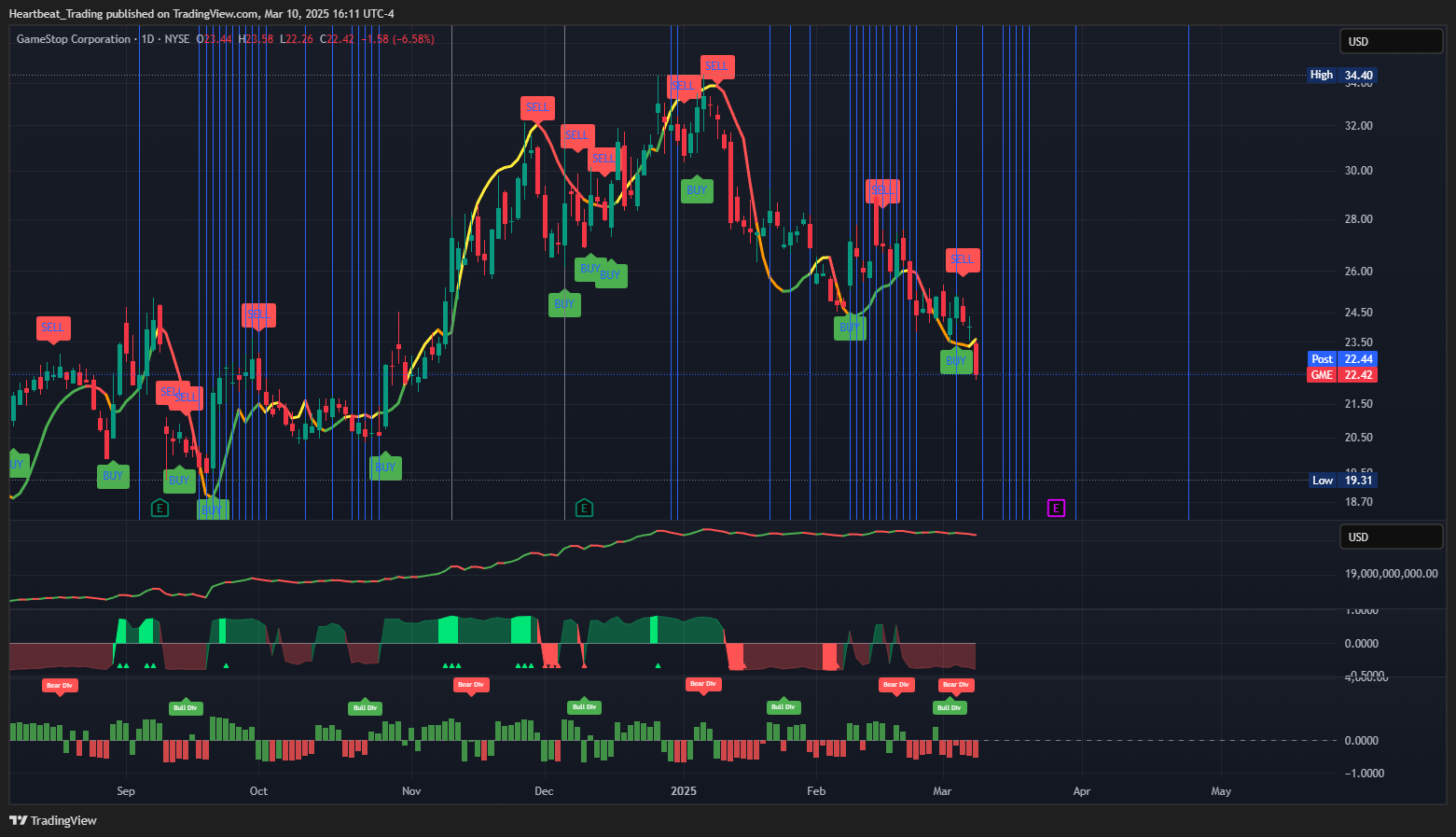Image resolution: width=1456 pixels, height=837 pixels.
Task: Click the 21.50 price axis value
Action: tap(1358, 404)
